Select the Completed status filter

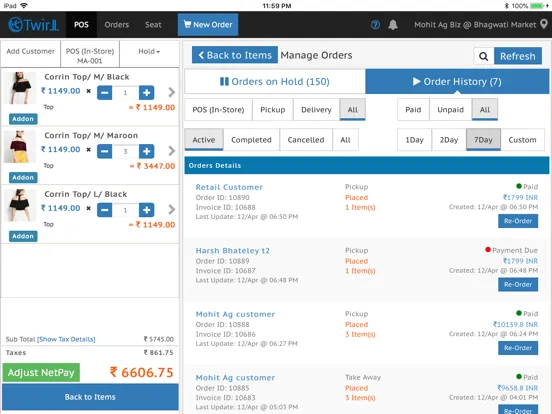pos(251,140)
